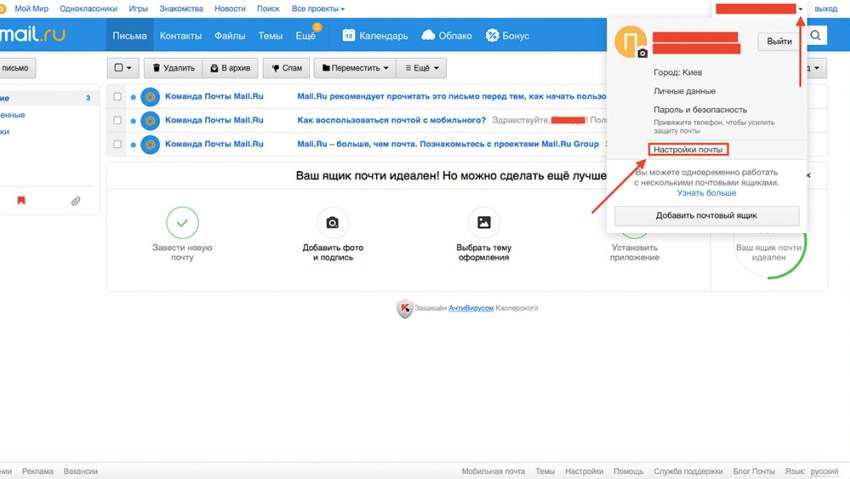Click the paperclip attachments filter icon
This screenshot has height=479, width=850.
[x=75, y=201]
